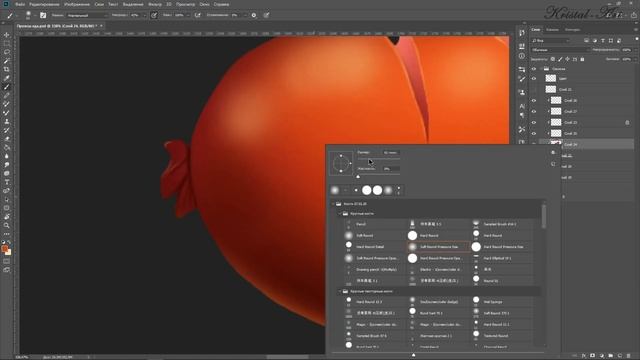Collapse the Круглые кисти brush group
Image resolution: width=640 pixels, height=360 pixels.
pyautogui.click(x=340, y=213)
